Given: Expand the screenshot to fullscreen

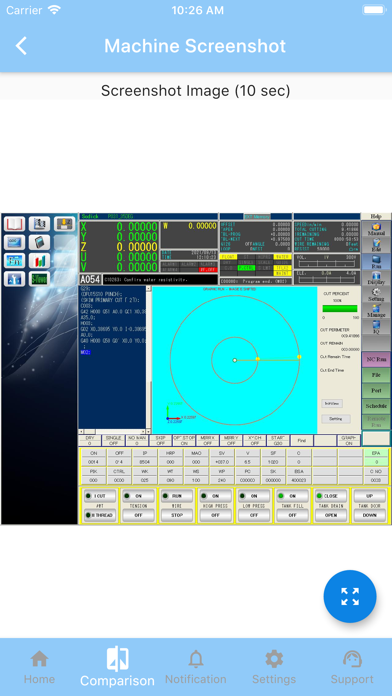Looking at the screenshot, I should click(350, 596).
